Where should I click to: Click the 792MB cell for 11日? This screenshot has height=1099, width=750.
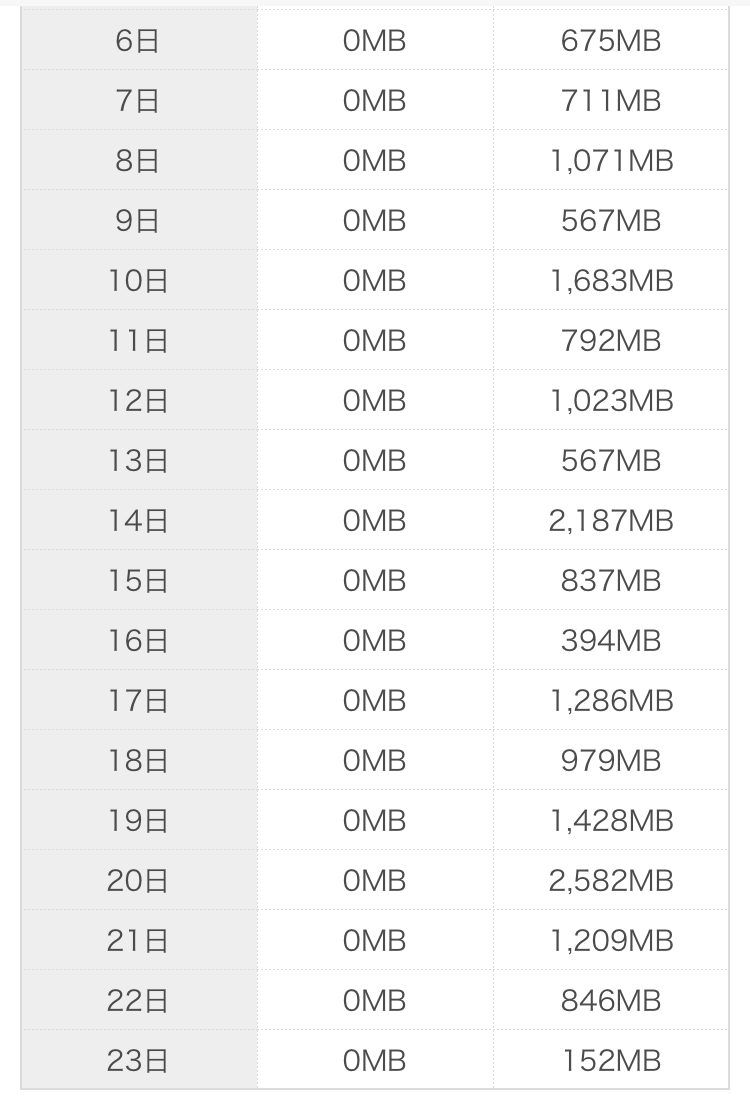click(x=611, y=341)
